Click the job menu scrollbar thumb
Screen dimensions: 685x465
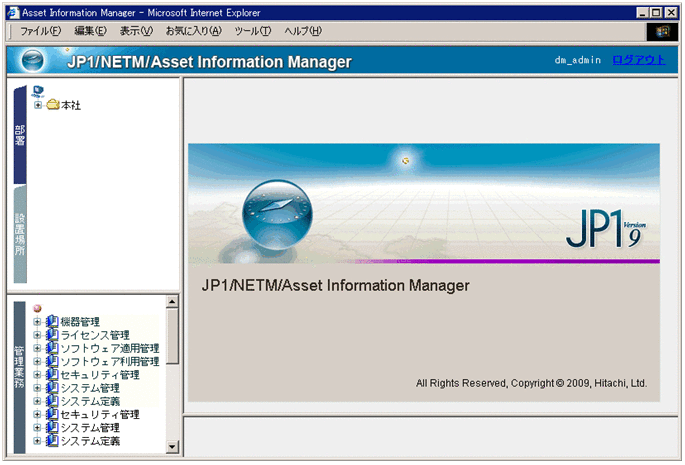click(x=172, y=336)
